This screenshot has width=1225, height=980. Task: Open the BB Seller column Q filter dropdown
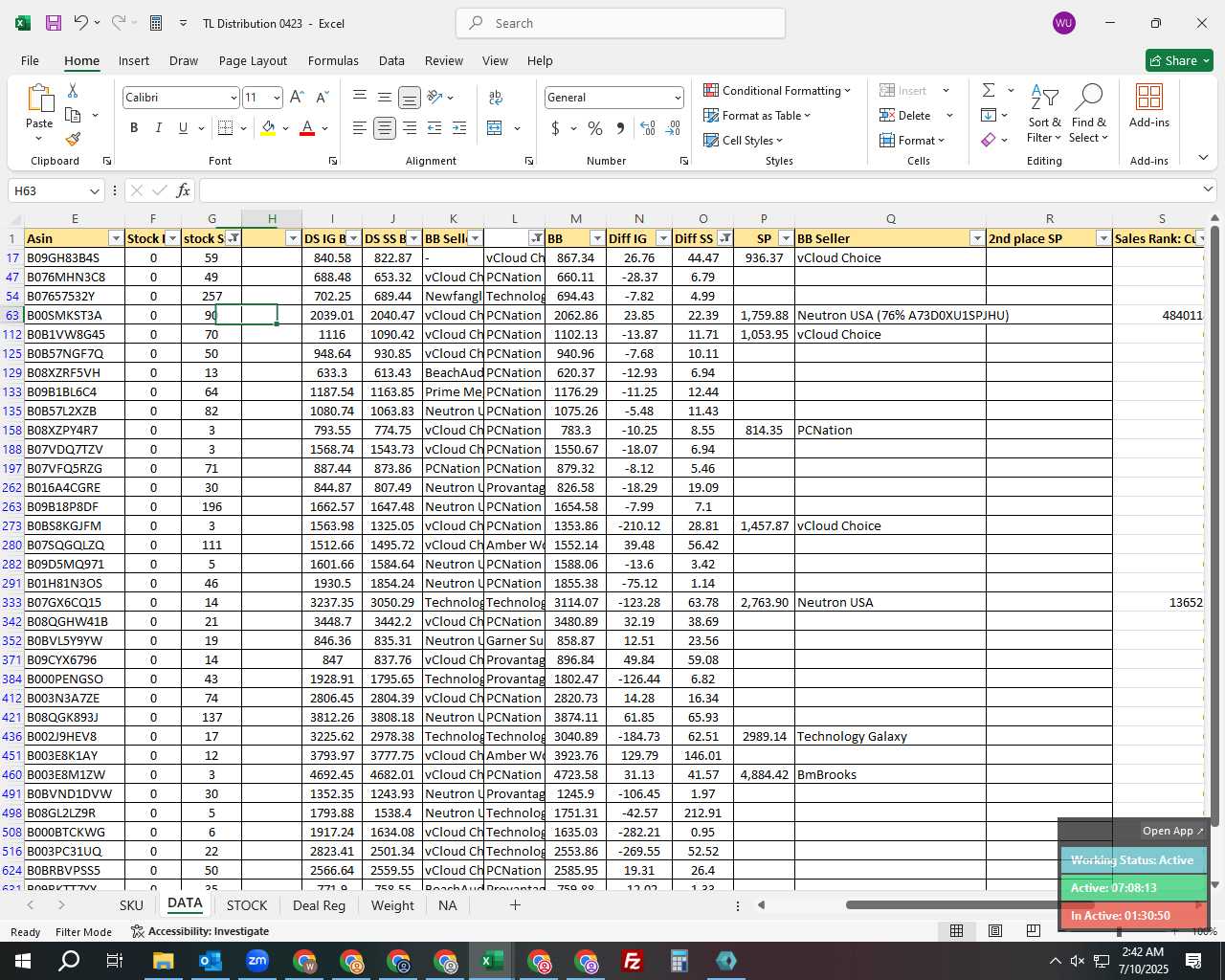point(977,238)
